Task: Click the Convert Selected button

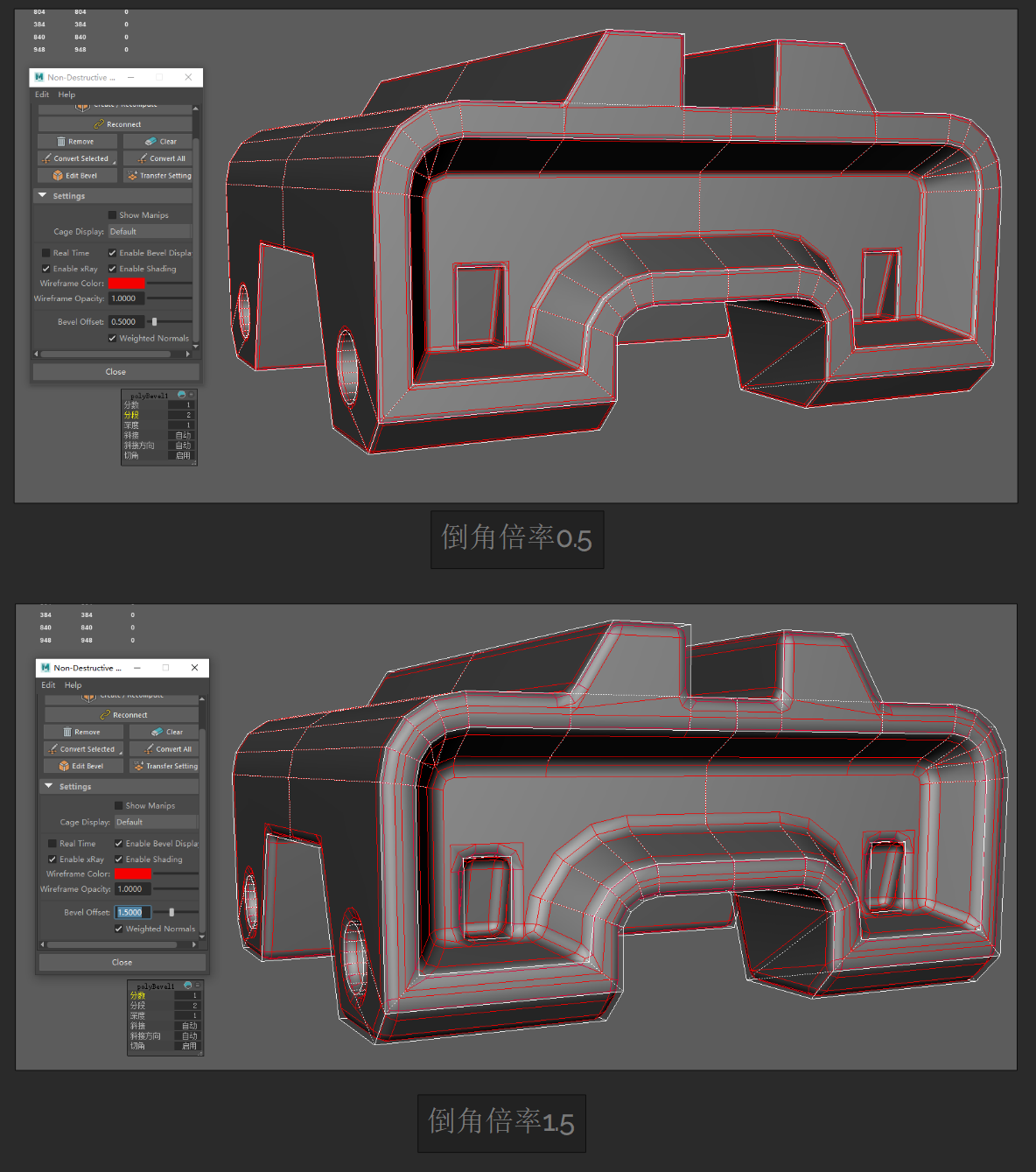Action: (79, 158)
